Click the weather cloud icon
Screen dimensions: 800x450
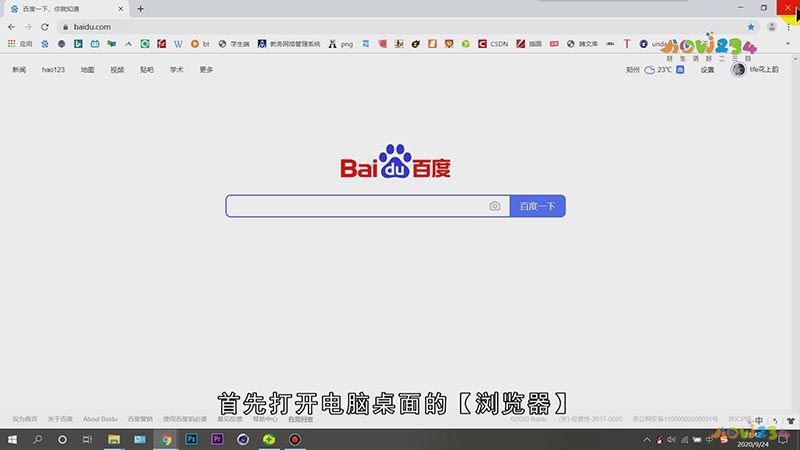pyautogui.click(x=649, y=70)
